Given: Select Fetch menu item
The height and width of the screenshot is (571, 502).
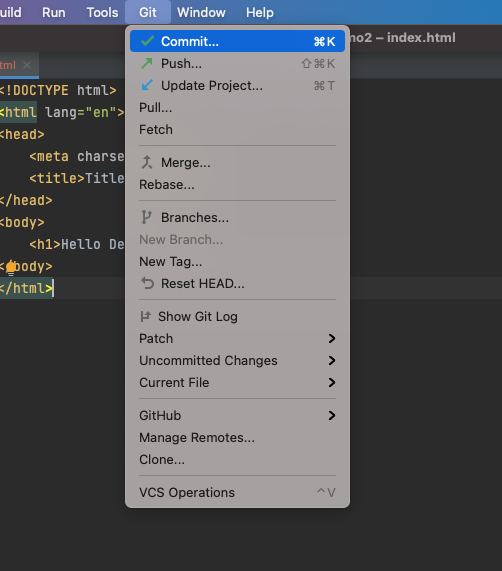Looking at the screenshot, I should click(x=237, y=129).
